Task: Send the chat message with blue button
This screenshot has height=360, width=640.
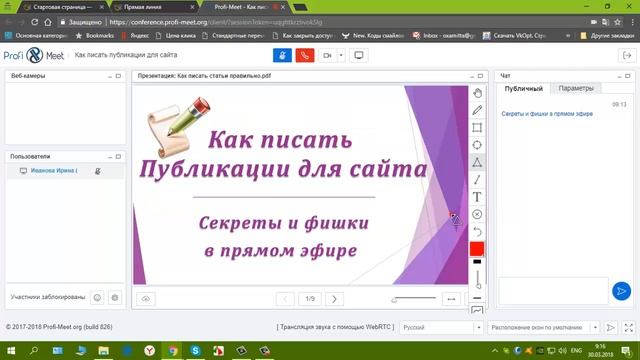Action: pyautogui.click(x=621, y=291)
